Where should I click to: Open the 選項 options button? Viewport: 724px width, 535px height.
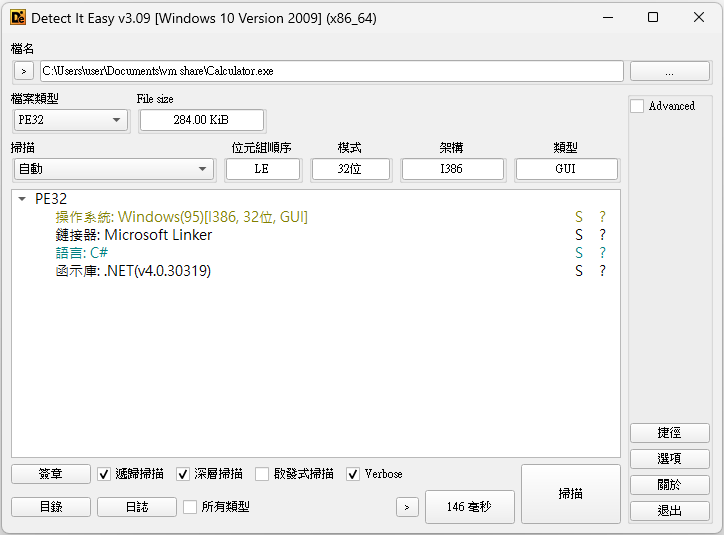pyautogui.click(x=669, y=459)
